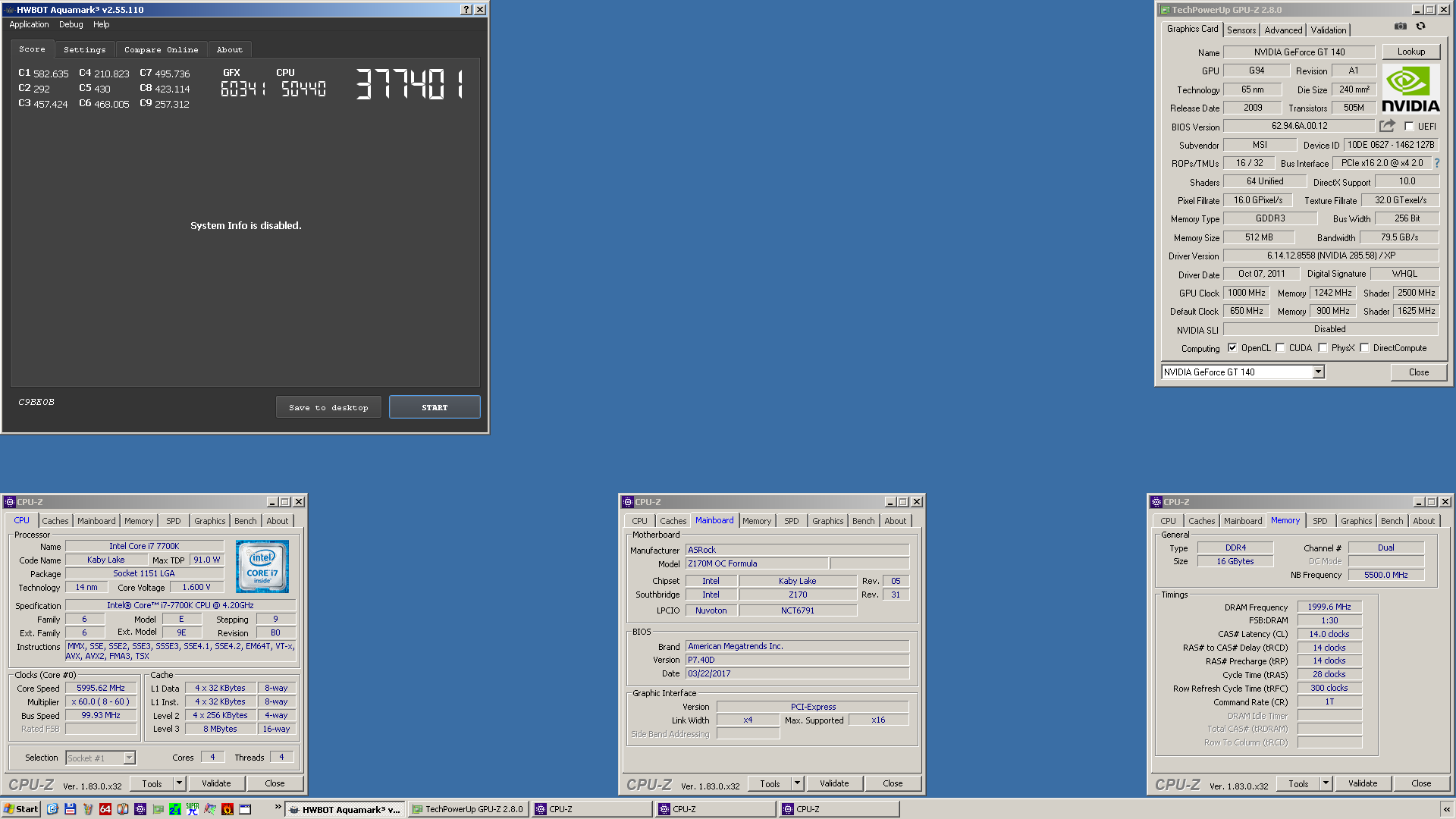Toggle the UEFI checkbox in GPU-Z
This screenshot has height=819, width=1456.
tap(1409, 127)
